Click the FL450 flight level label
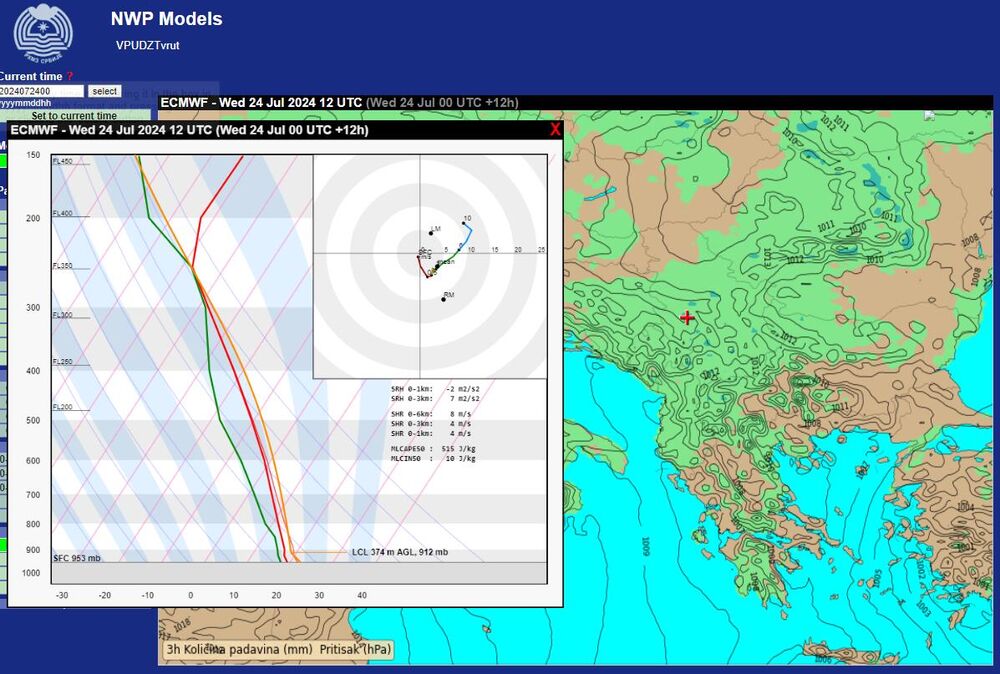The height and width of the screenshot is (674, 1000). 63,161
